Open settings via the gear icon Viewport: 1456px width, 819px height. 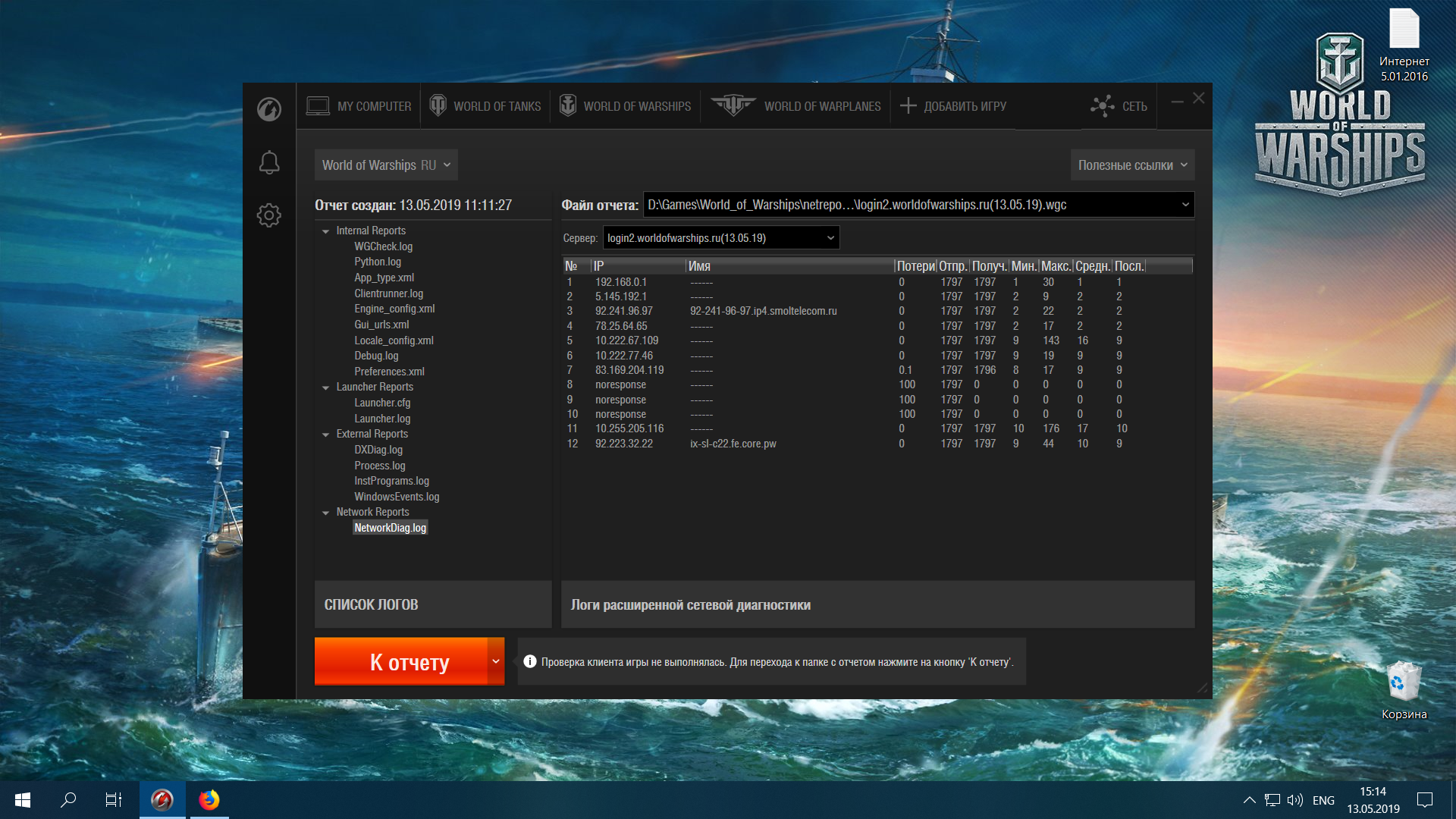[x=269, y=215]
